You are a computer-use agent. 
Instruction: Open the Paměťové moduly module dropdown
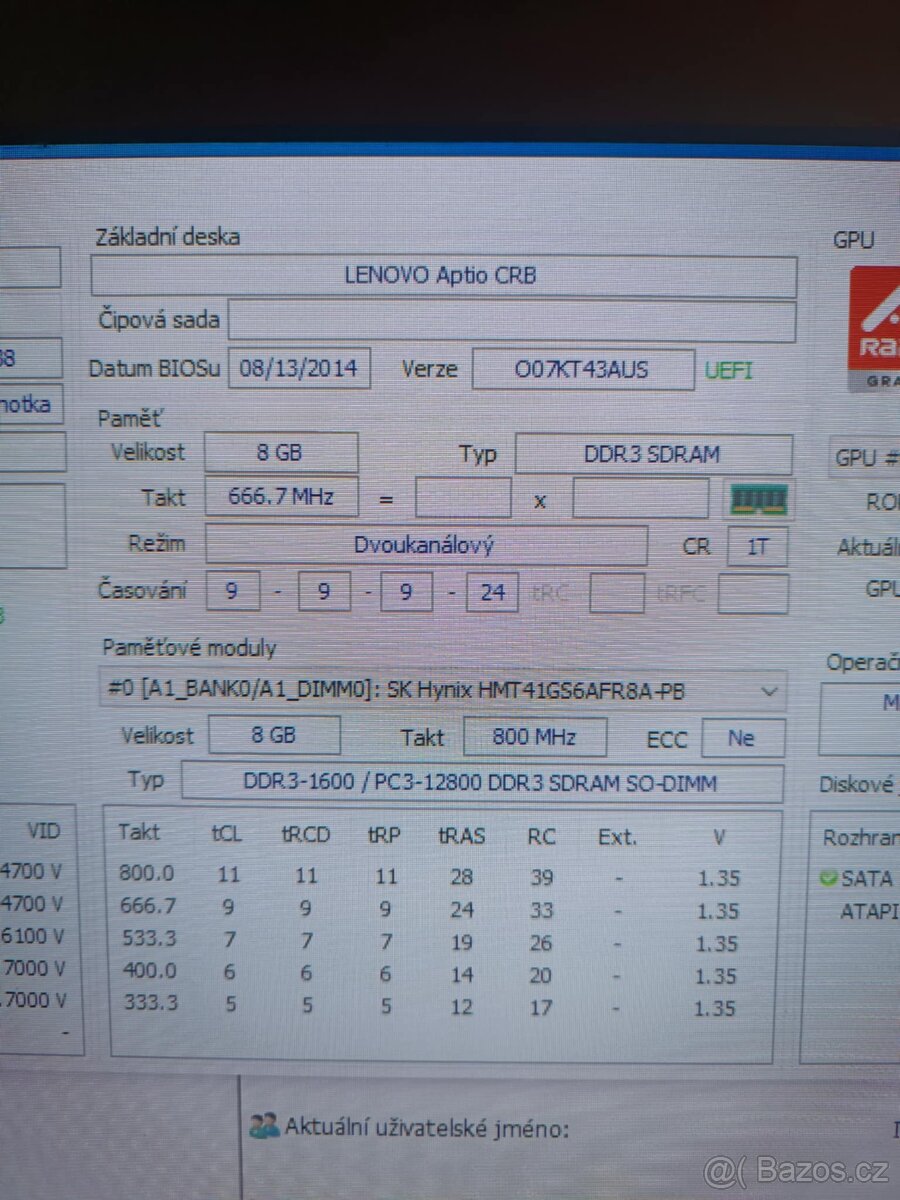click(x=440, y=691)
